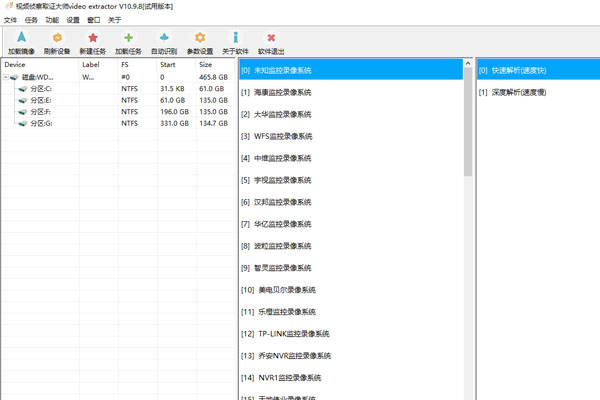Open the 功能 menu
Image resolution: width=600 pixels, height=400 pixels.
pos(52,20)
